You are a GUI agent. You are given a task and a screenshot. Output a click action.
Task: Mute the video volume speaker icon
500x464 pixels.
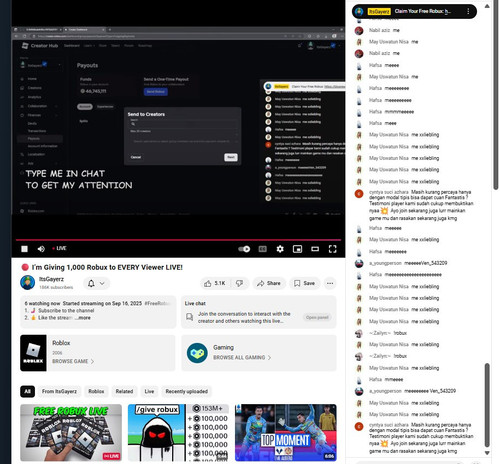pyautogui.click(x=41, y=249)
